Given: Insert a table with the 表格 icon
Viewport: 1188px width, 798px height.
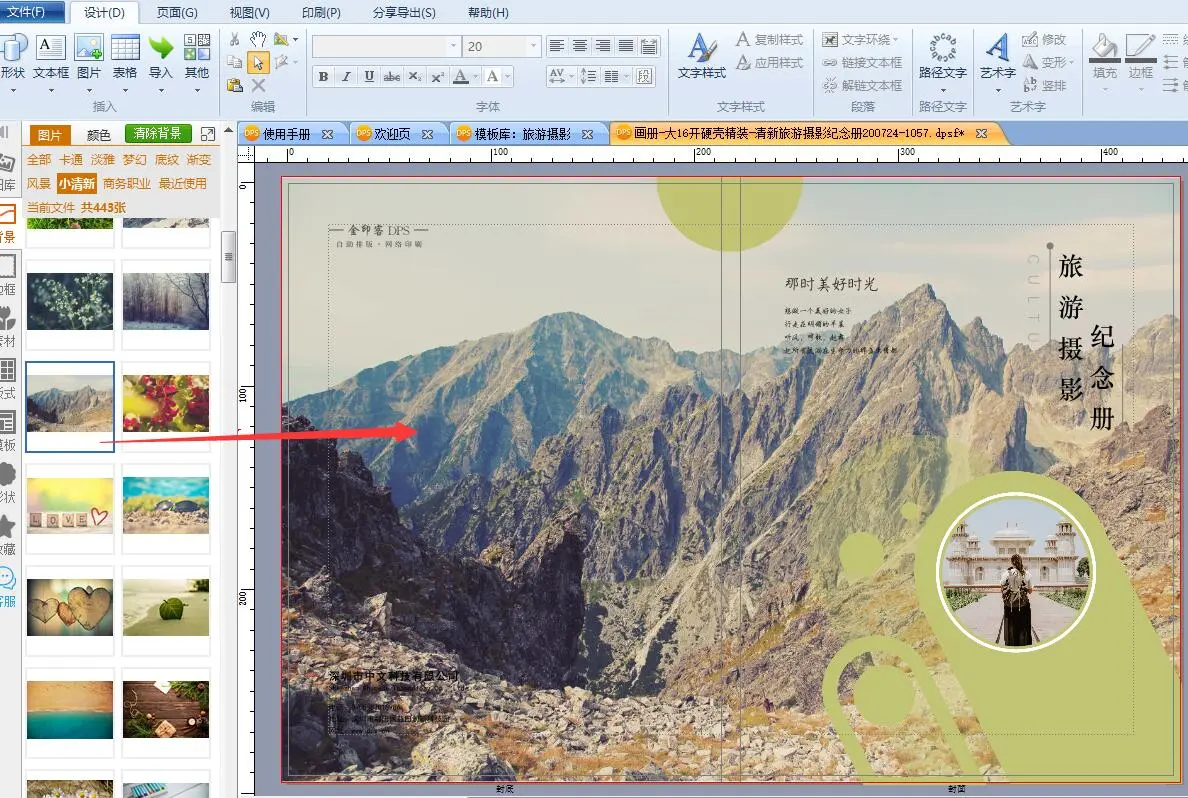Looking at the screenshot, I should click(125, 49).
